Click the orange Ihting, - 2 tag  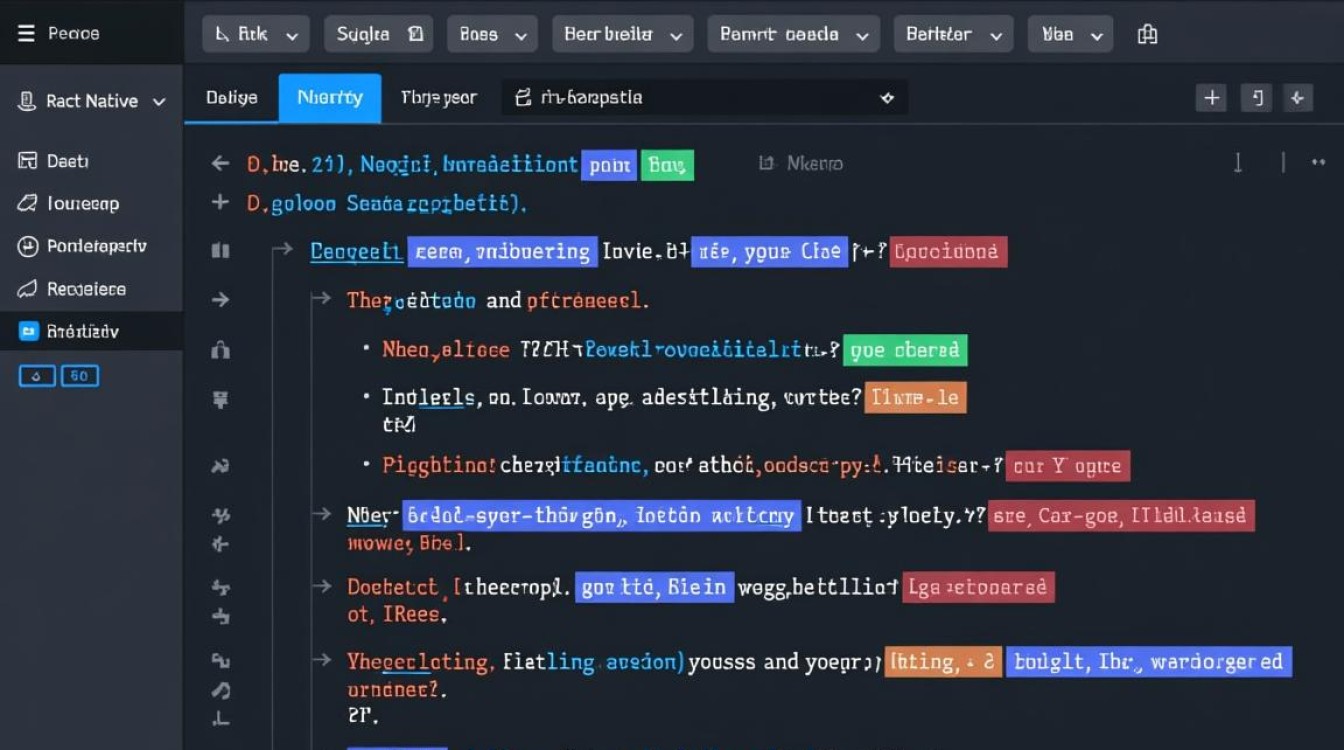(942, 661)
